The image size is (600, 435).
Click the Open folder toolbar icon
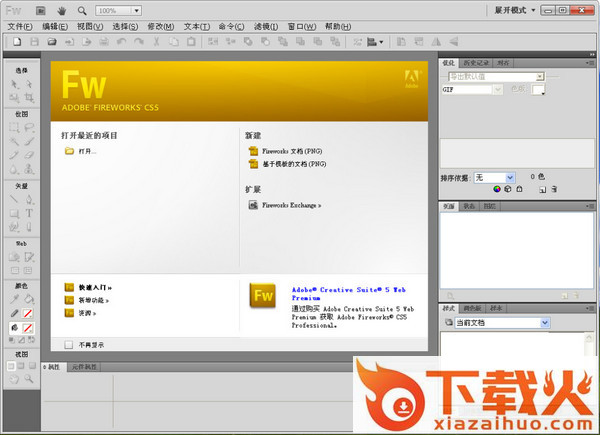(x=52, y=42)
